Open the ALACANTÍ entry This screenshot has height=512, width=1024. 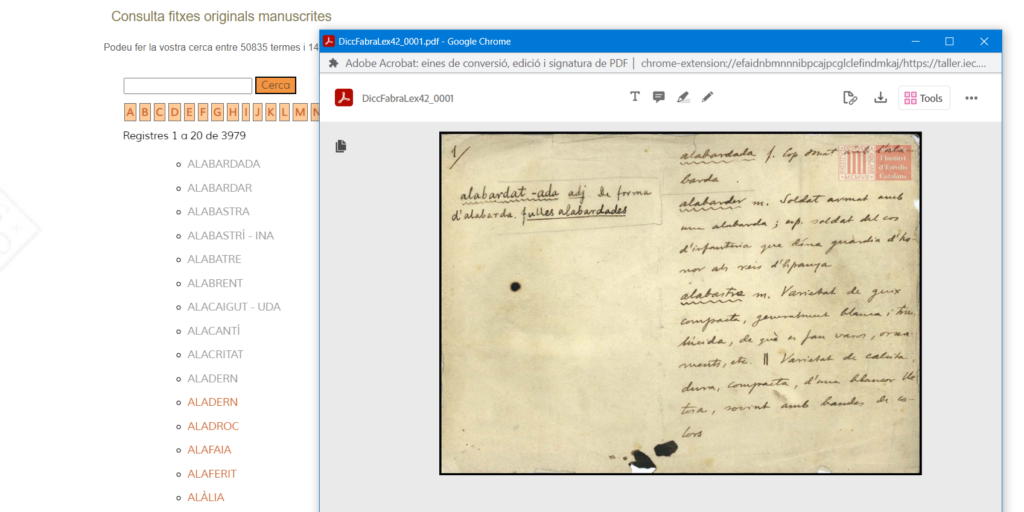214,331
